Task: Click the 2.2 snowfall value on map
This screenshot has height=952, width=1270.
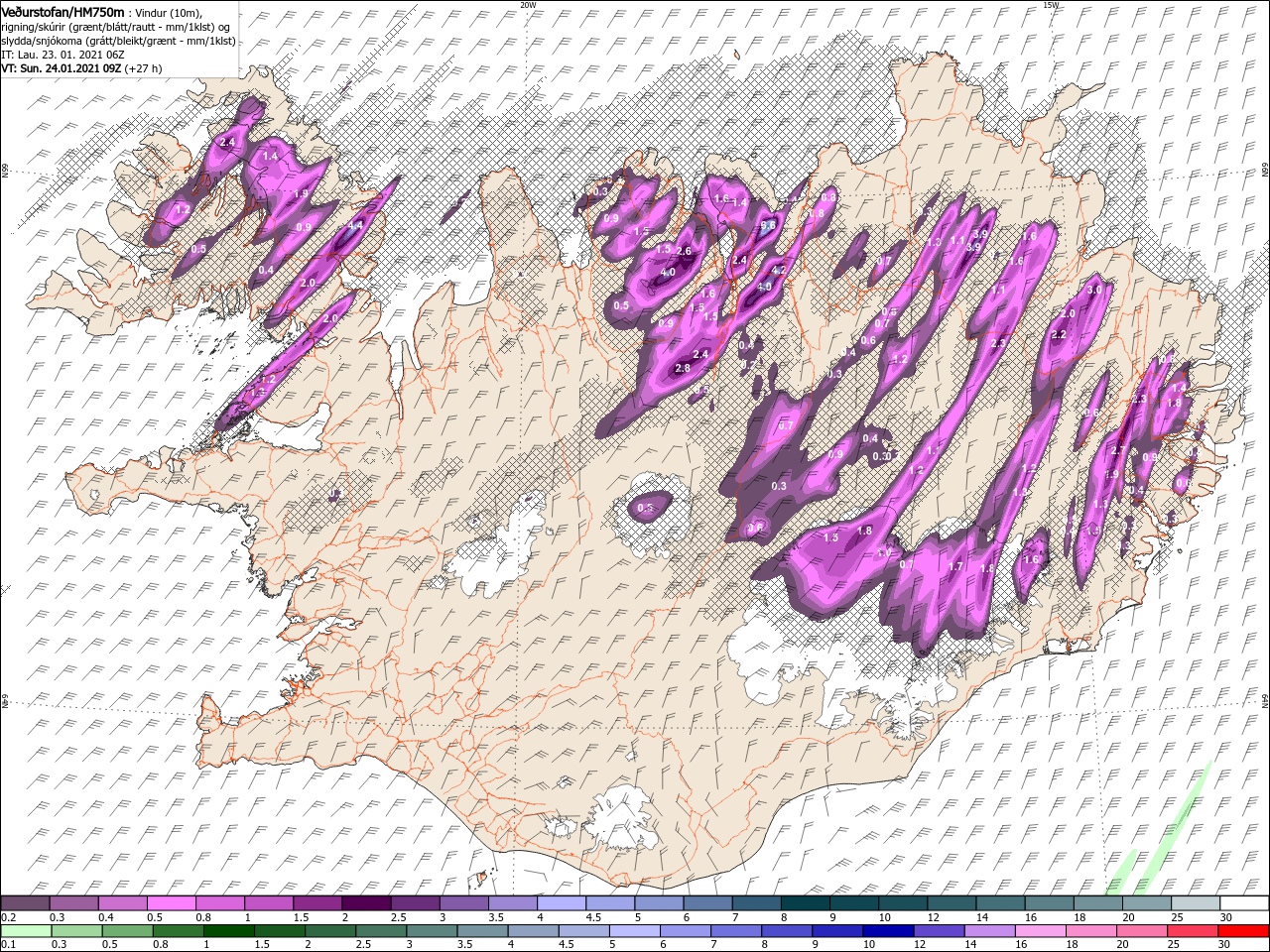Action: pos(1058,335)
